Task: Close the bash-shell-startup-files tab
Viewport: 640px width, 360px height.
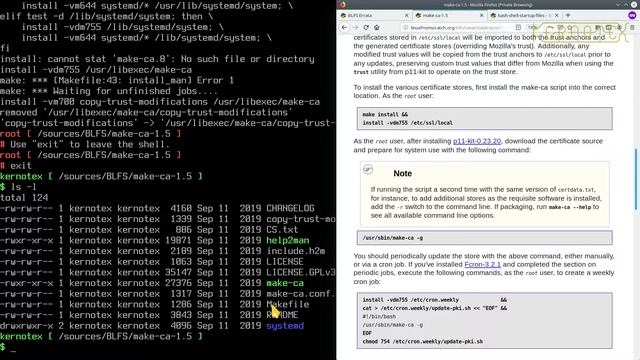Action: click(x=557, y=15)
